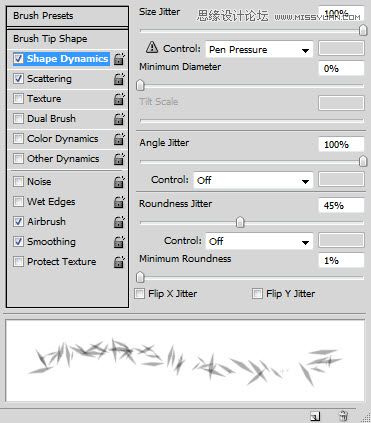Screen dimensions: 371x423
Task: Click the warning triangle beside Control
Action: 152,47
